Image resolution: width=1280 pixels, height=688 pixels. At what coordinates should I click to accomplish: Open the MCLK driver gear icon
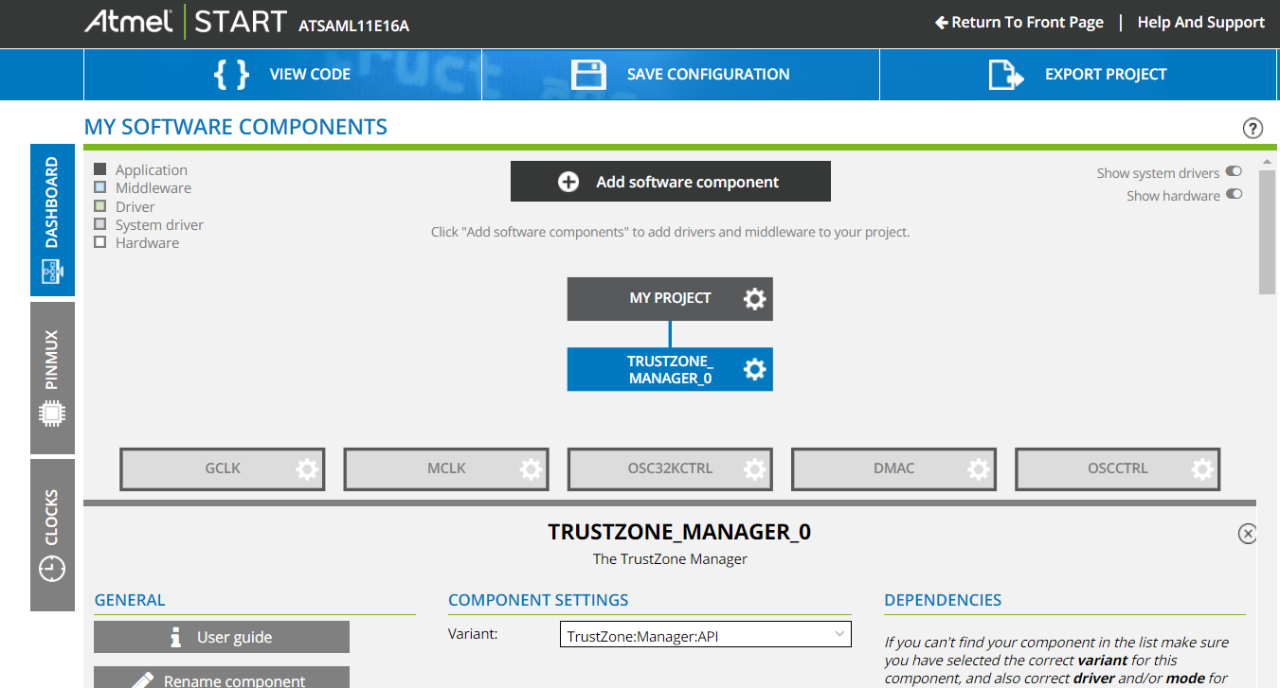point(531,469)
